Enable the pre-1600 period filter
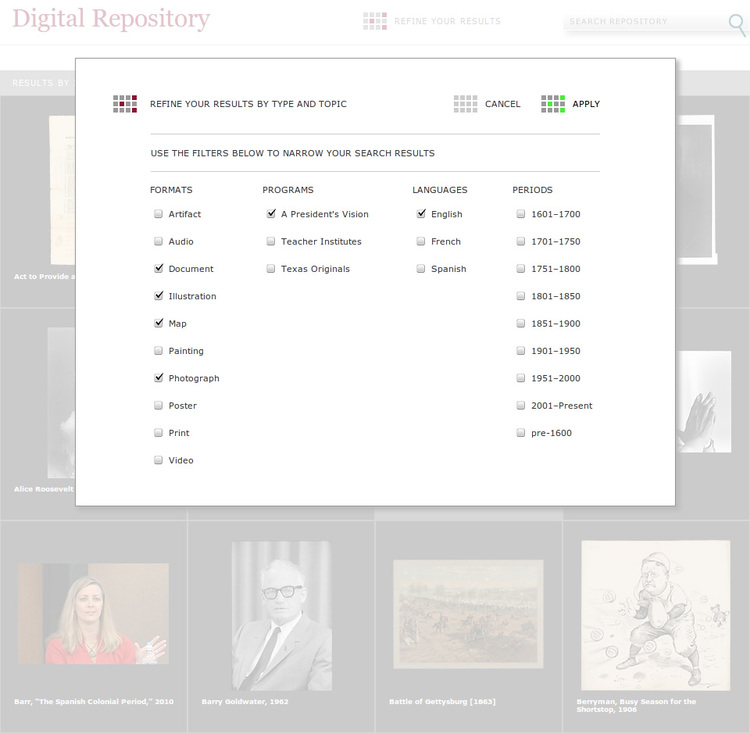This screenshot has width=750, height=733. tap(521, 433)
